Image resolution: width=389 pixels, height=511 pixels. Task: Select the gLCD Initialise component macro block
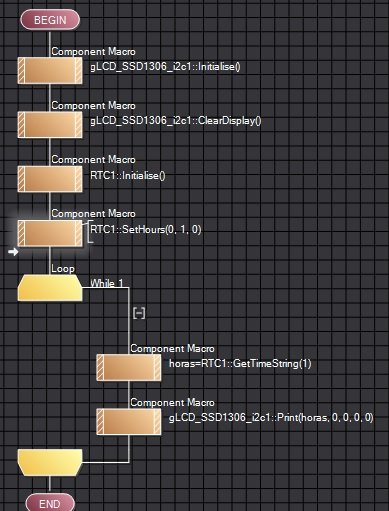click(50, 70)
